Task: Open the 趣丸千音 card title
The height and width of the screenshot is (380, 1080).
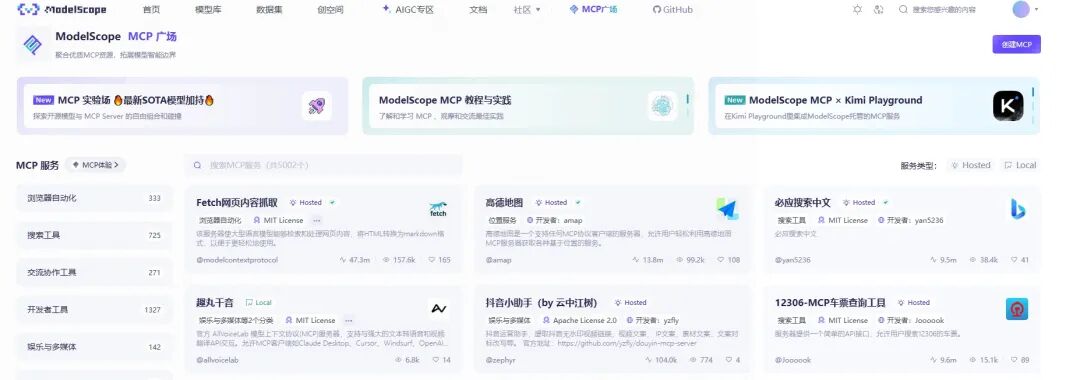Action: coord(215,302)
